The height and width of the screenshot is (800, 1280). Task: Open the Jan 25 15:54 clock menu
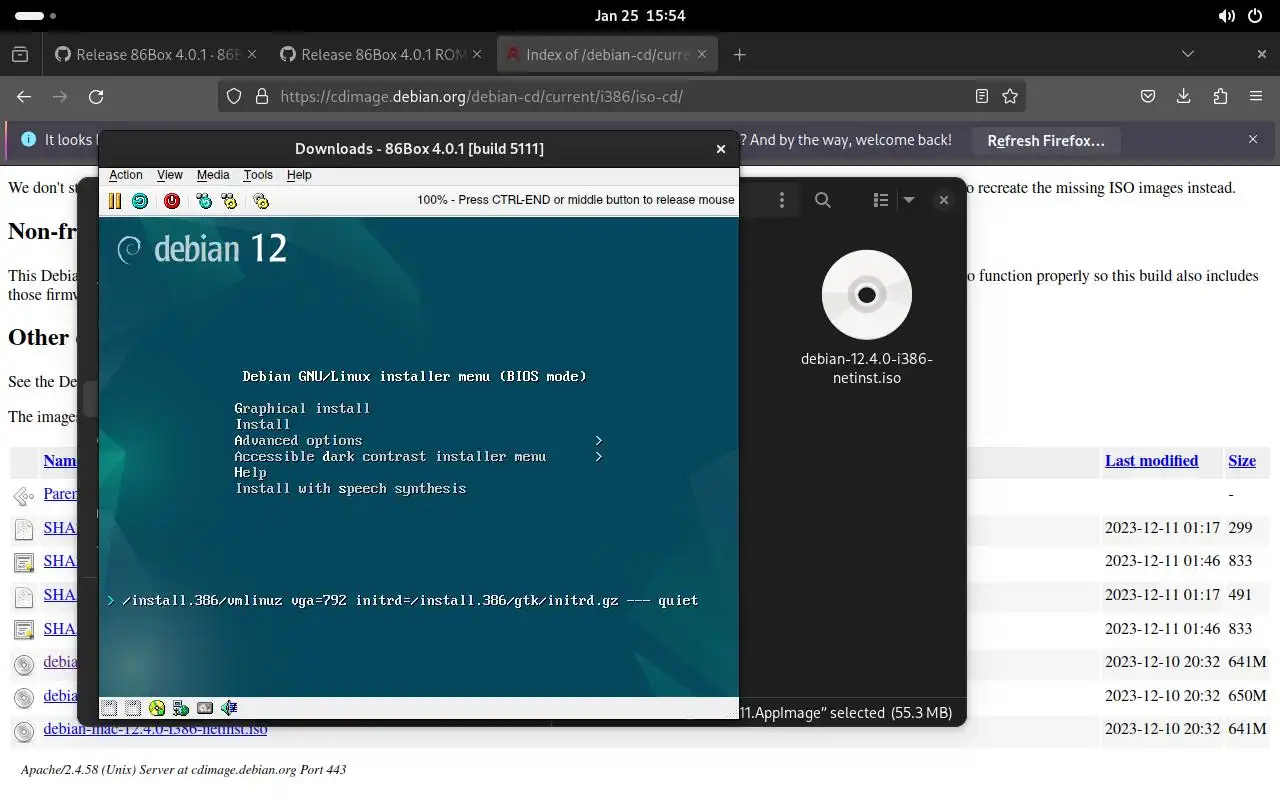pyautogui.click(x=640, y=16)
